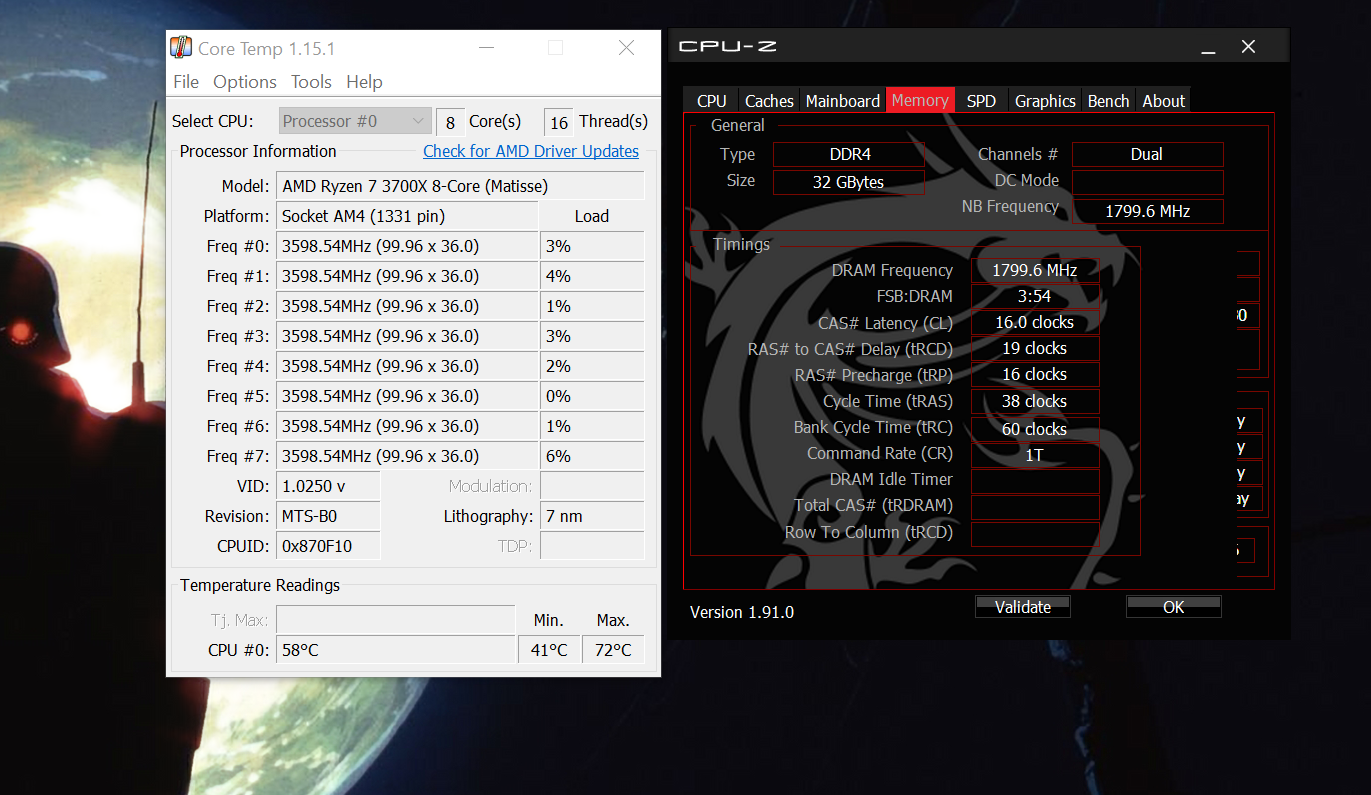Click the OK button in CPU-Z

pos(1174,607)
